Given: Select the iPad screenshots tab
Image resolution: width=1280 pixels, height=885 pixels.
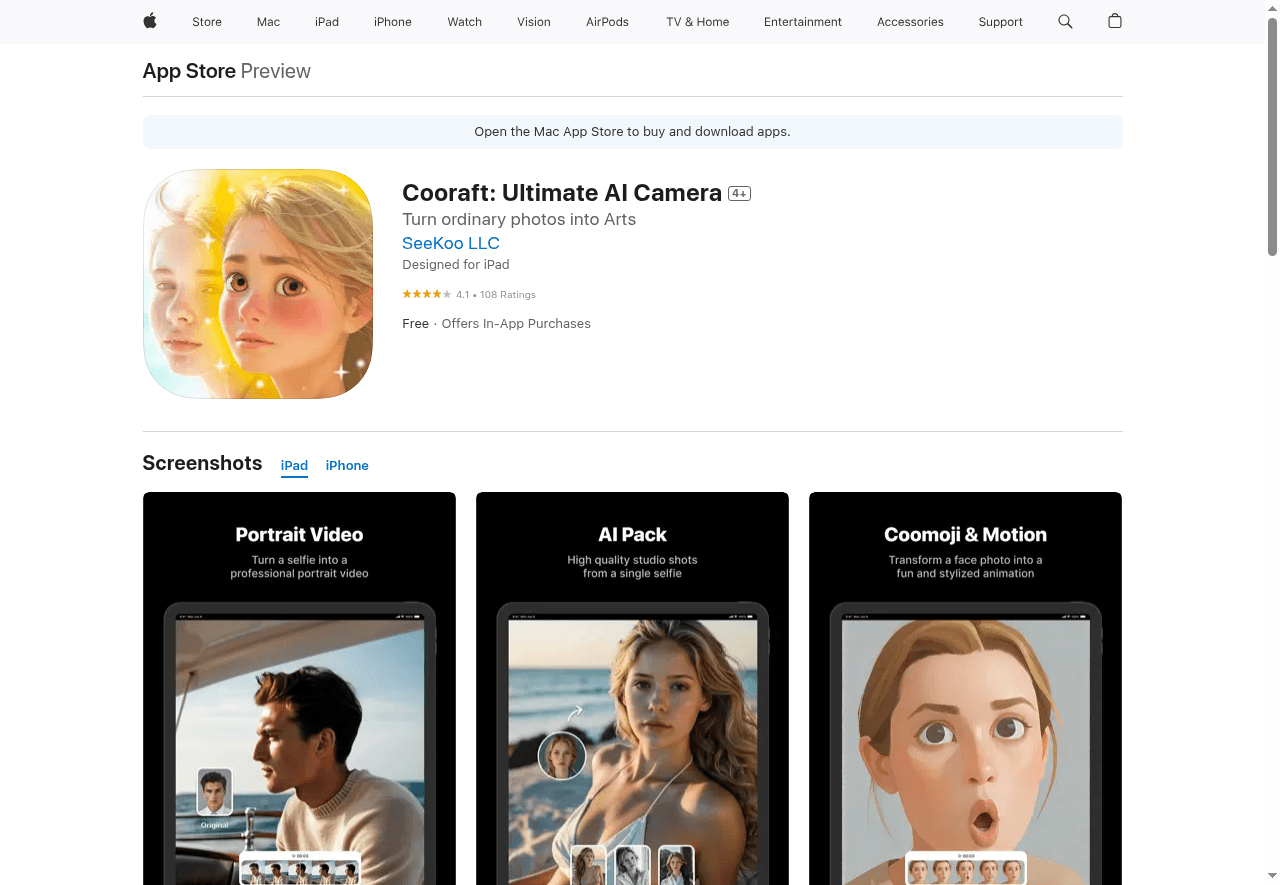Looking at the screenshot, I should (294, 465).
